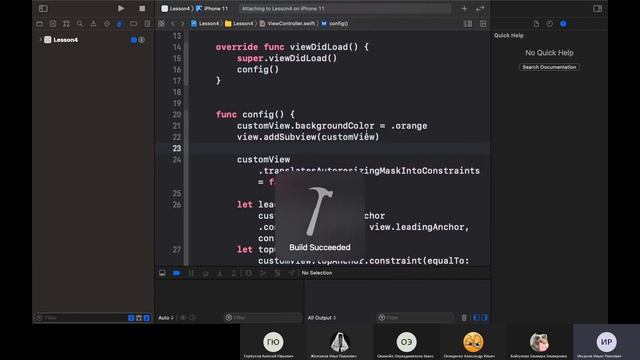
Task: Choose the Lesson4 scheme in toolbar
Action: (176, 8)
